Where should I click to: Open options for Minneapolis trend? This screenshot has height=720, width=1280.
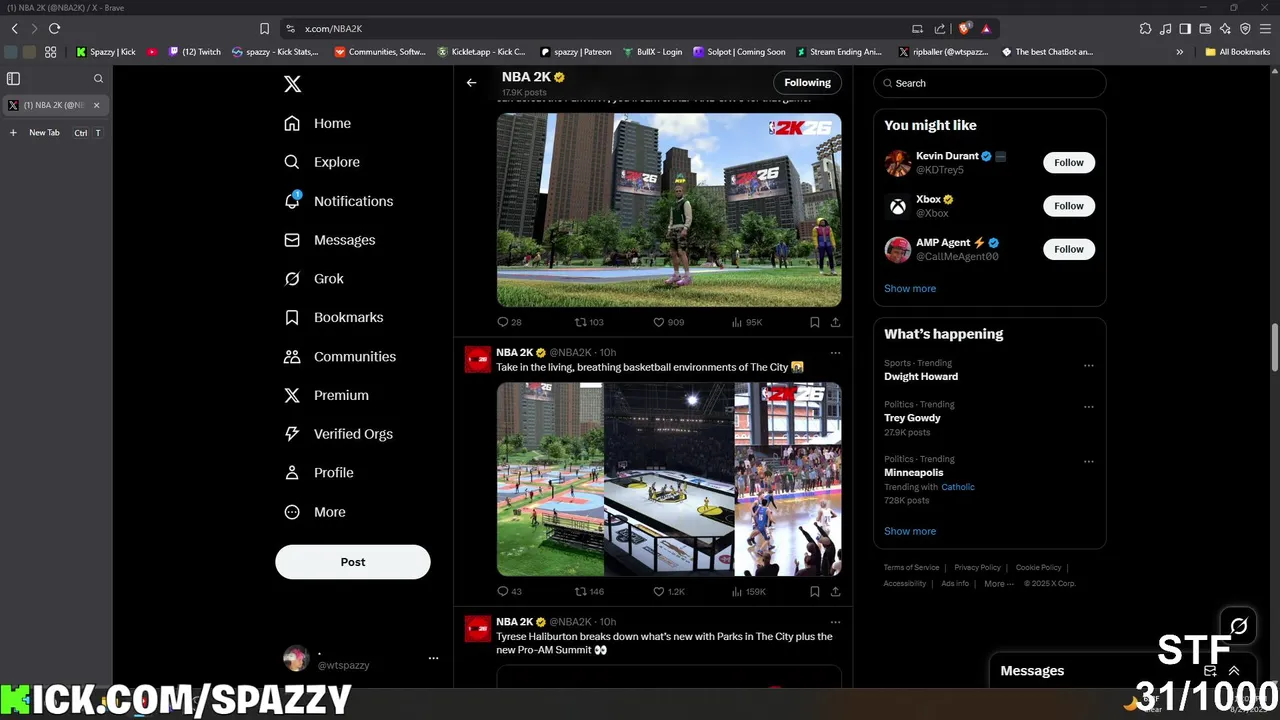1089,462
